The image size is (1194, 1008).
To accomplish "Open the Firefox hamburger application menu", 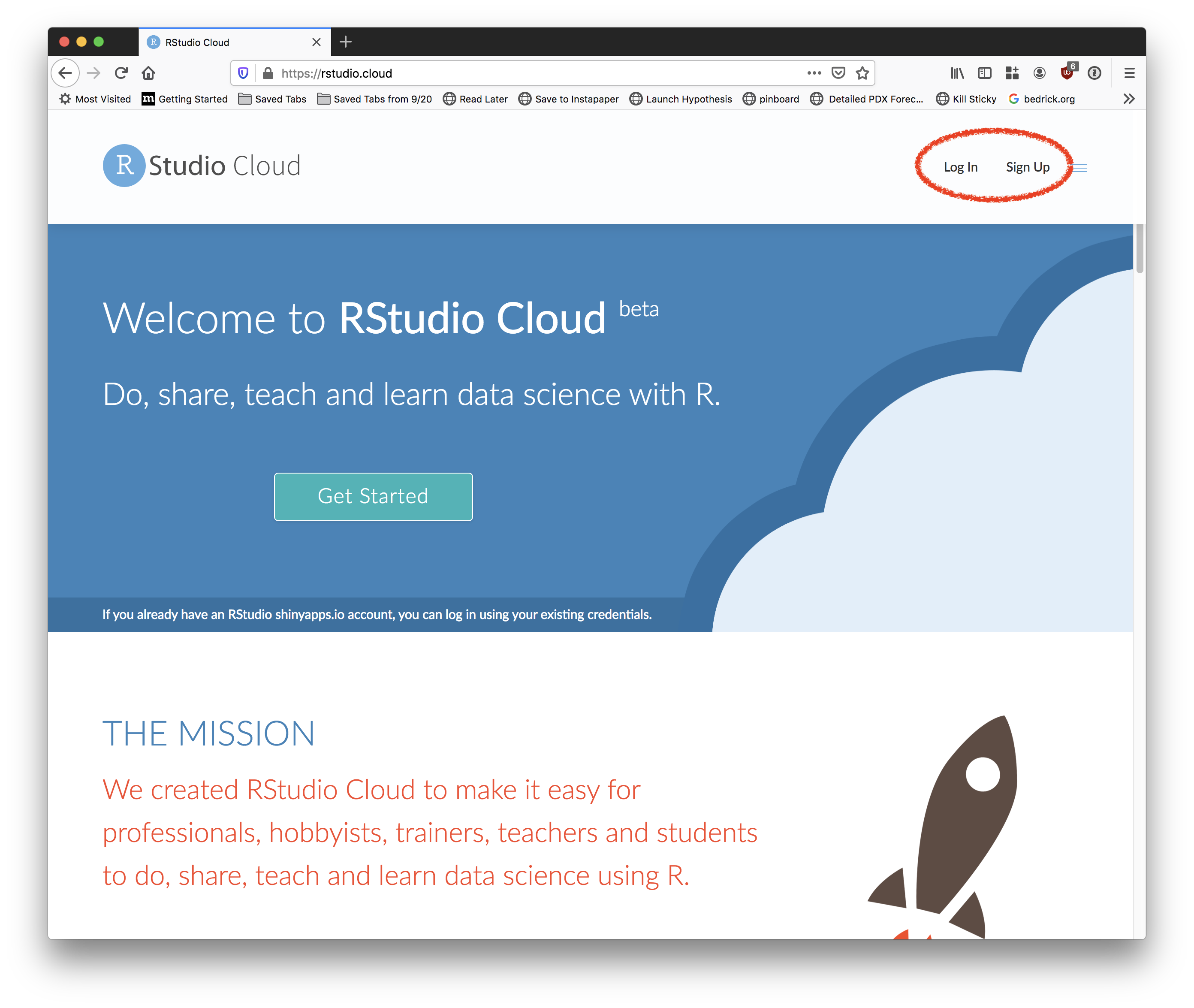I will pos(1129,73).
